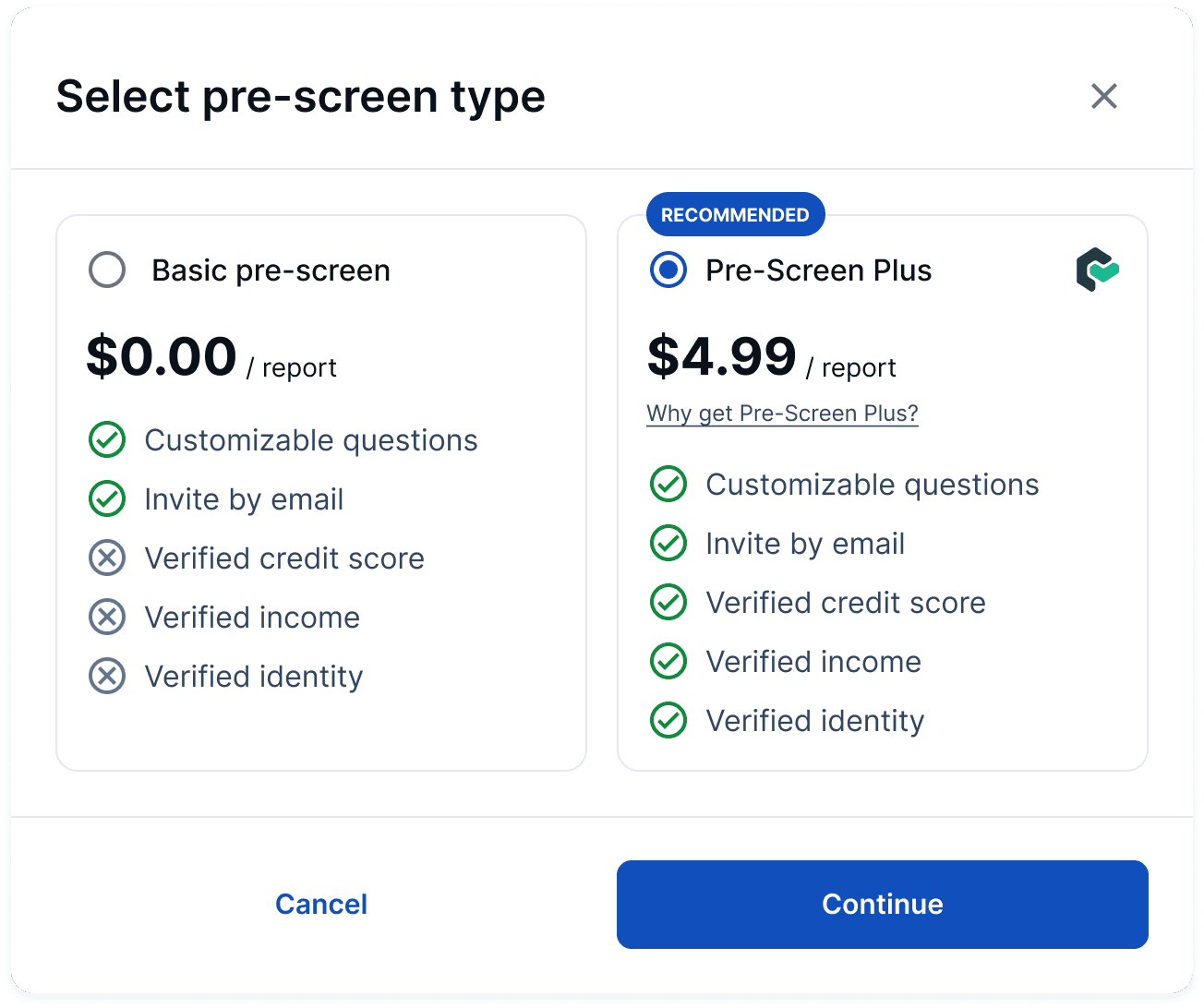This screenshot has width=1204, height=1008.
Task: Click the Pre-Screen Plus logo icon
Action: (1097, 270)
